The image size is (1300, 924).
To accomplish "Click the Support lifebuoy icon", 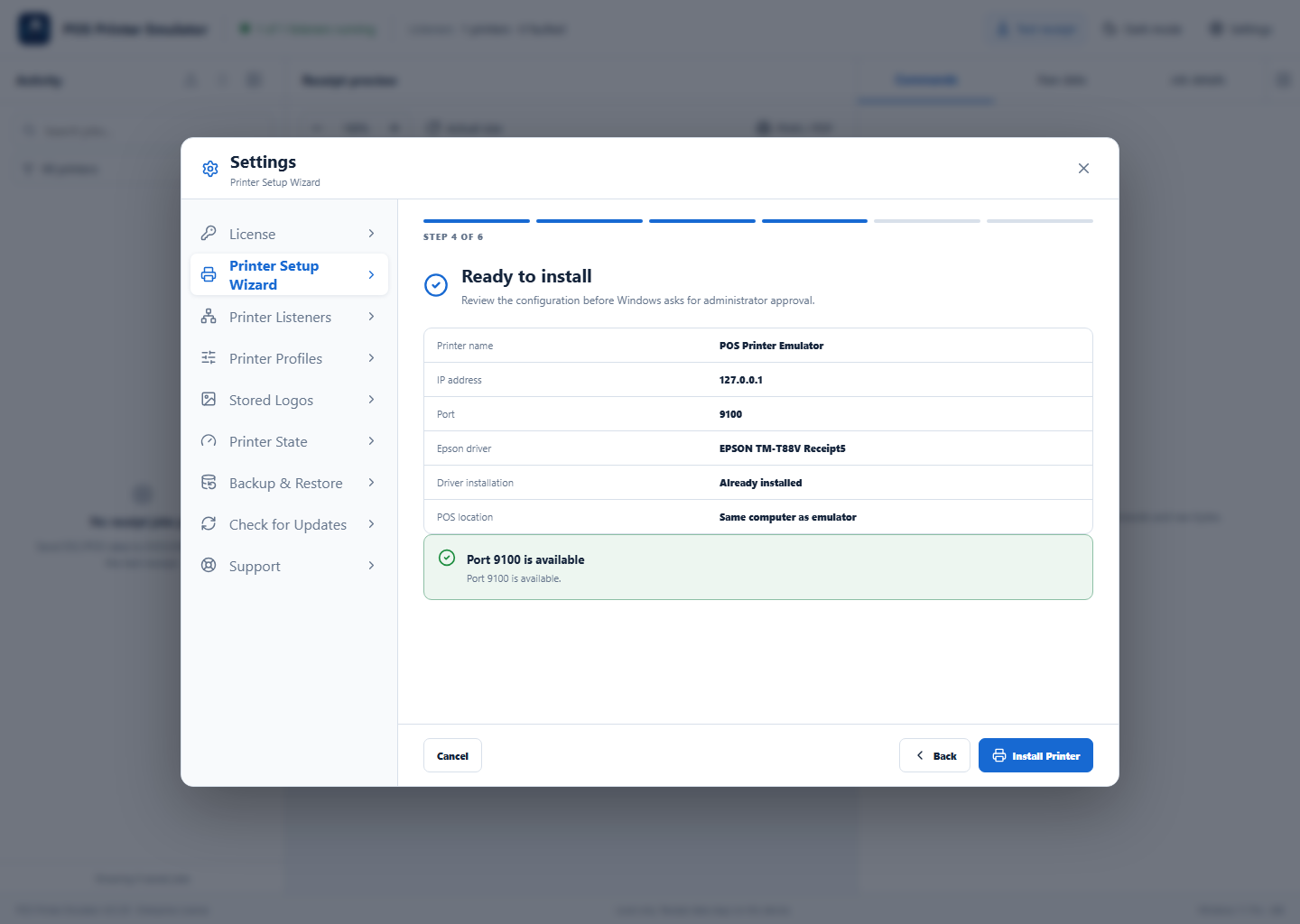I will click(x=209, y=565).
